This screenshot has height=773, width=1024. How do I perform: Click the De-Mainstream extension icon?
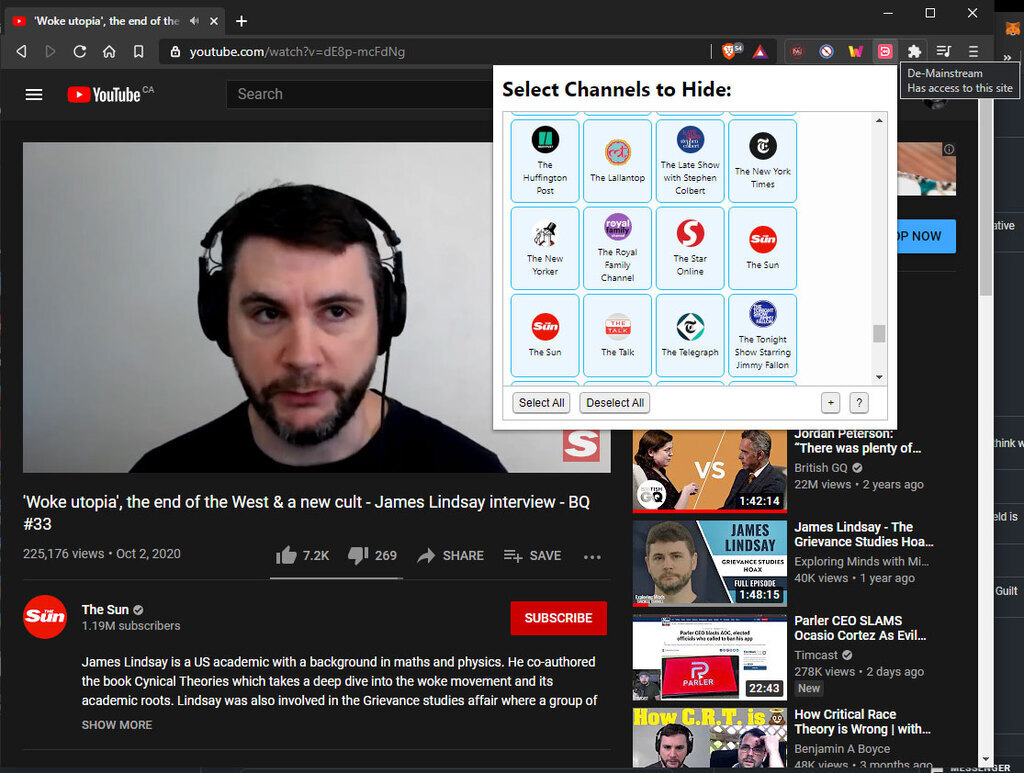[x=885, y=51]
